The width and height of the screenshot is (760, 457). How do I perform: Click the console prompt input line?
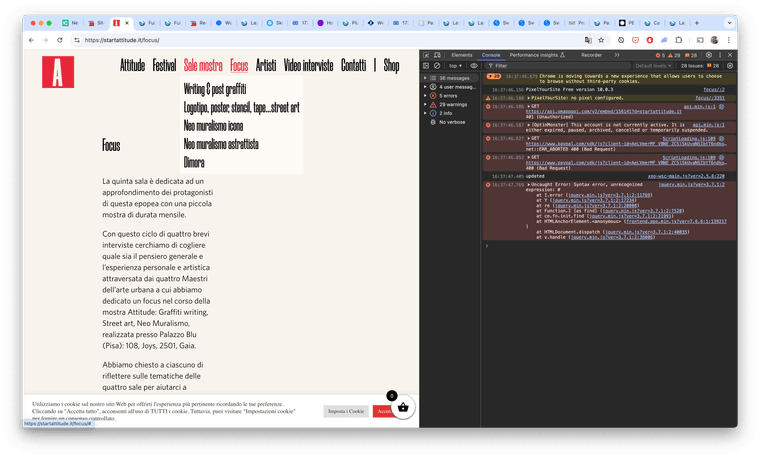(611, 246)
